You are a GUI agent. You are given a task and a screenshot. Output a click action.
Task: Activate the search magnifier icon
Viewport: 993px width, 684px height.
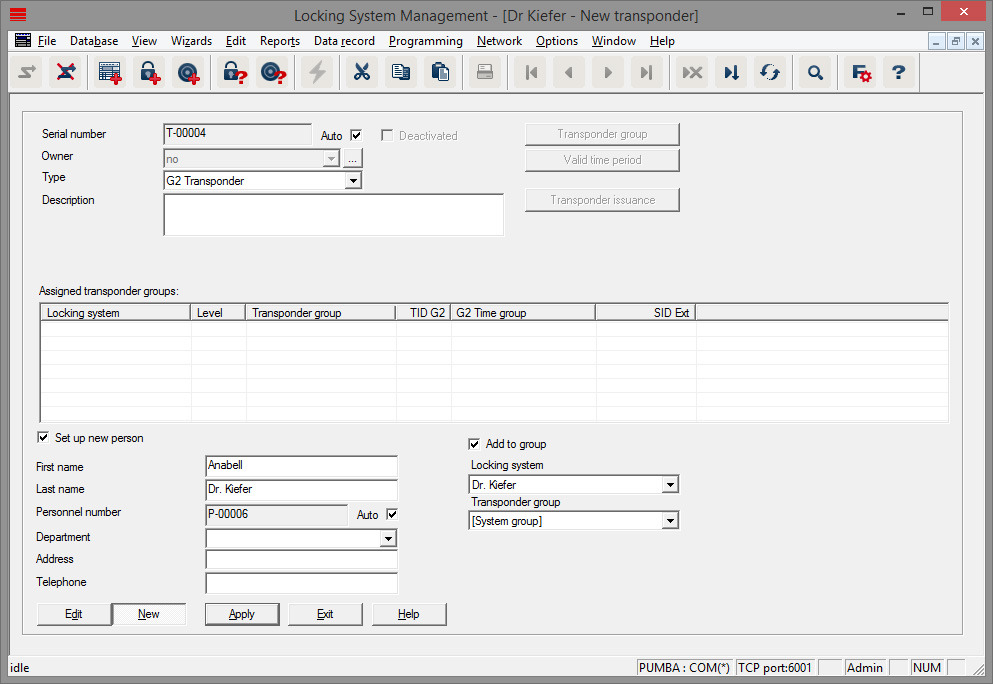815,72
